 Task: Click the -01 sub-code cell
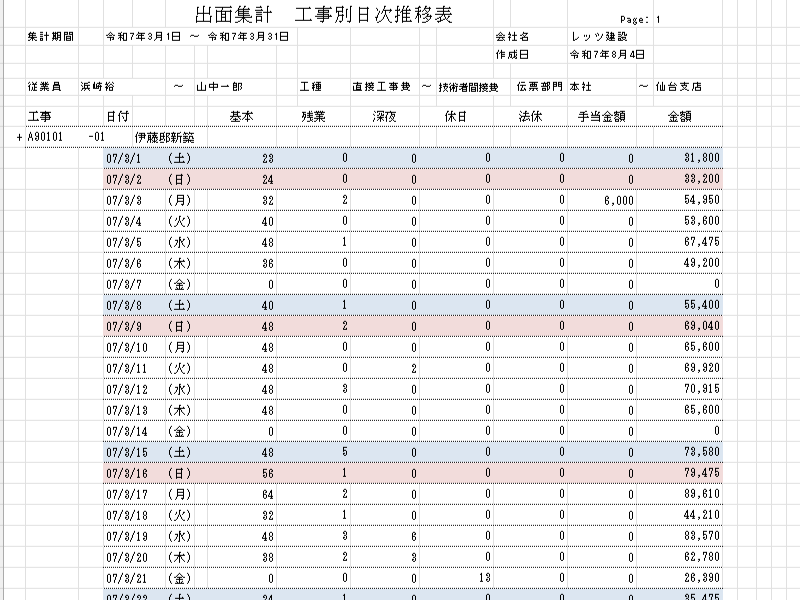click(x=96, y=138)
